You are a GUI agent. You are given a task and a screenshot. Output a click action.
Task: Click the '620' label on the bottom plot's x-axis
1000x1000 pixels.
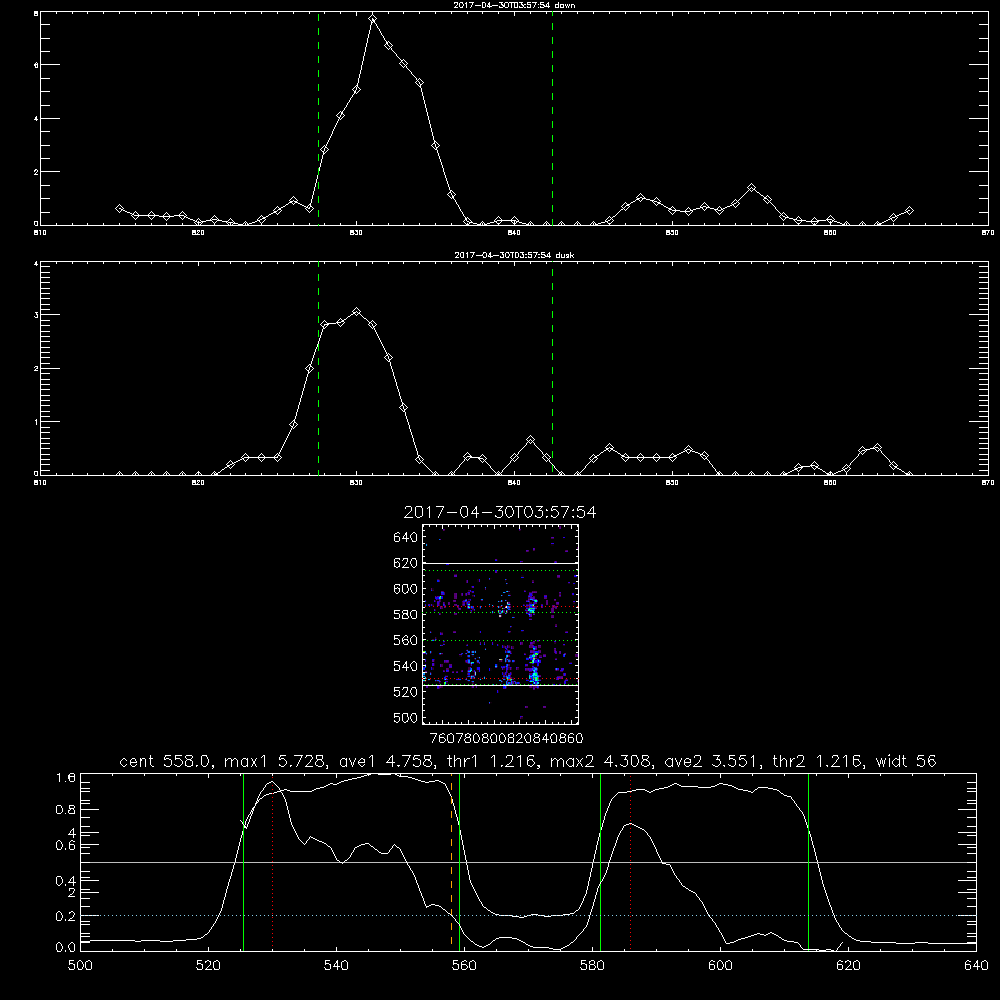(848, 966)
